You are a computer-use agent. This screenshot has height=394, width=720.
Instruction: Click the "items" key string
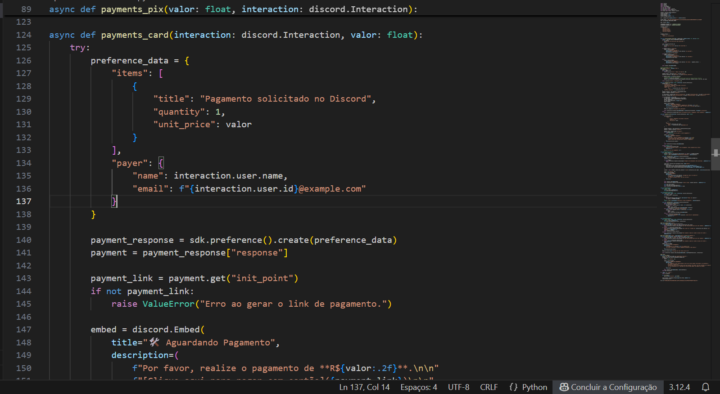[x=129, y=73]
